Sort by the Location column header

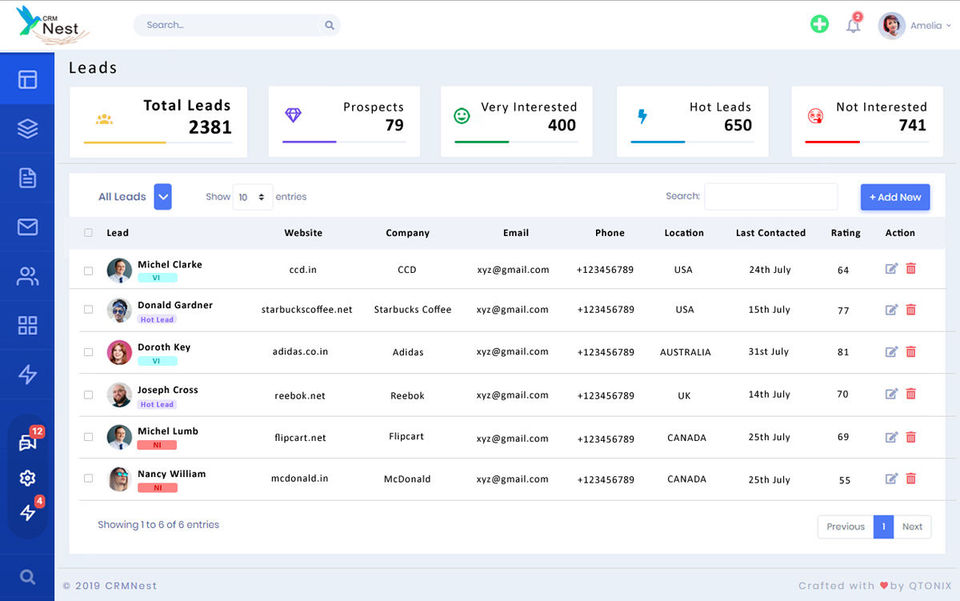coord(684,233)
